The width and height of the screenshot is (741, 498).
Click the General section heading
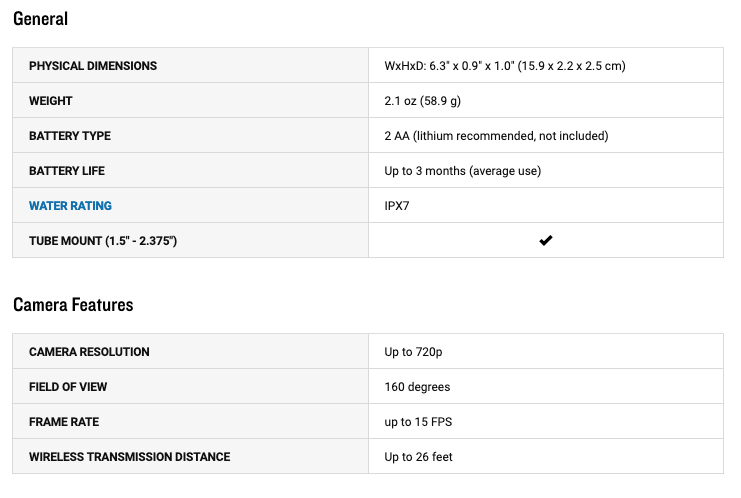tap(41, 19)
